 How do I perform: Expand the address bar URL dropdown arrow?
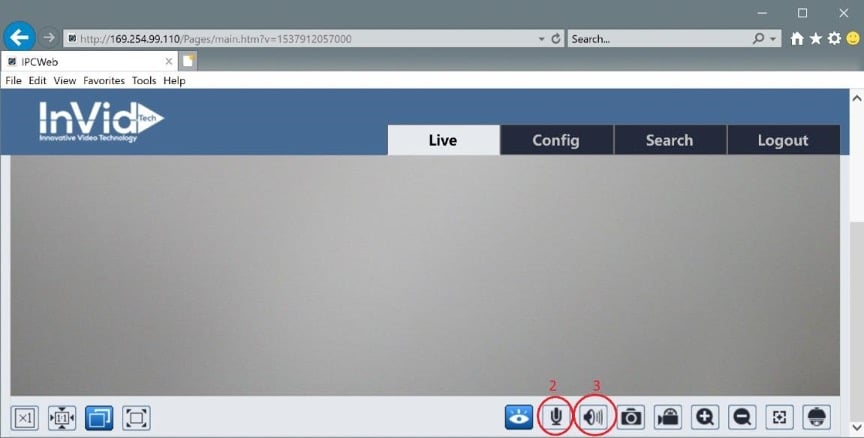[541, 39]
